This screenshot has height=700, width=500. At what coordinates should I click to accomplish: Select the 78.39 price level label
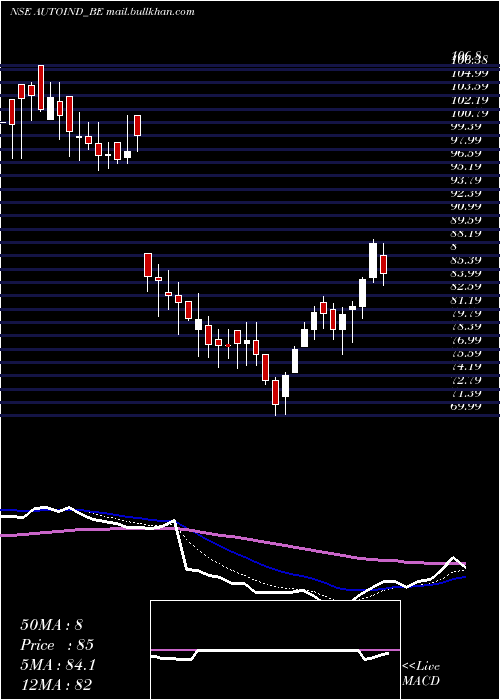coord(467,327)
